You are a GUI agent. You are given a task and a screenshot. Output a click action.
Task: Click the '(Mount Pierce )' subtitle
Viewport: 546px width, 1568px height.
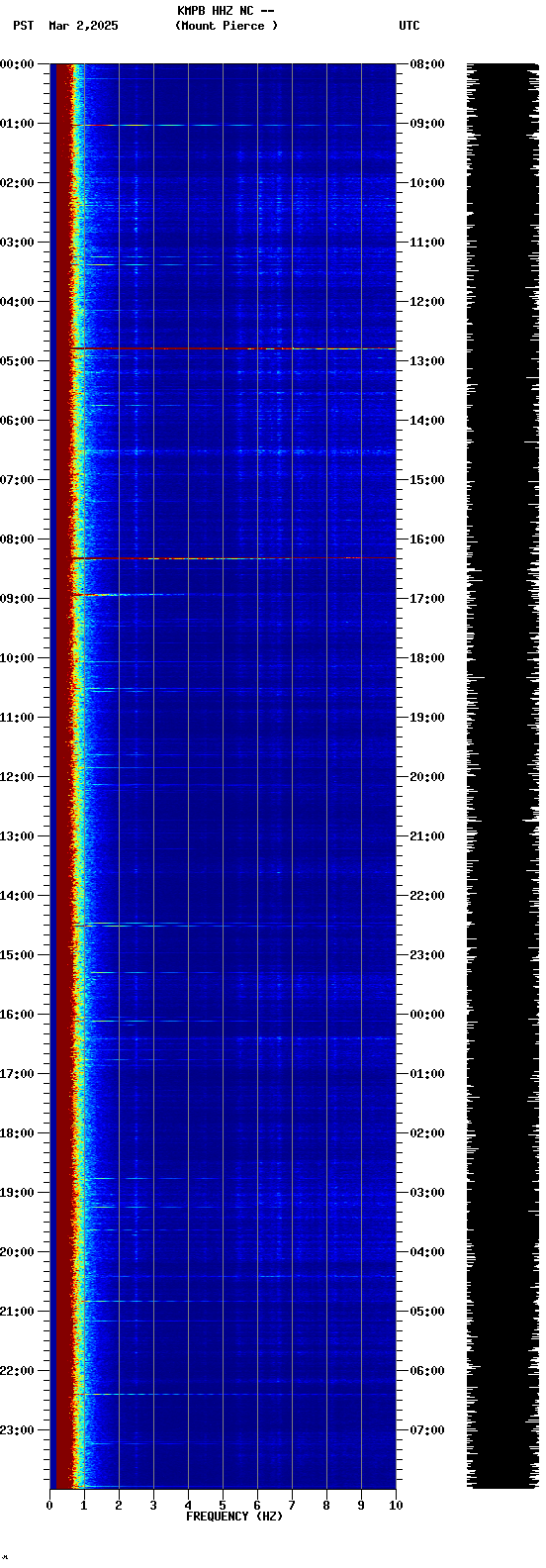(227, 26)
